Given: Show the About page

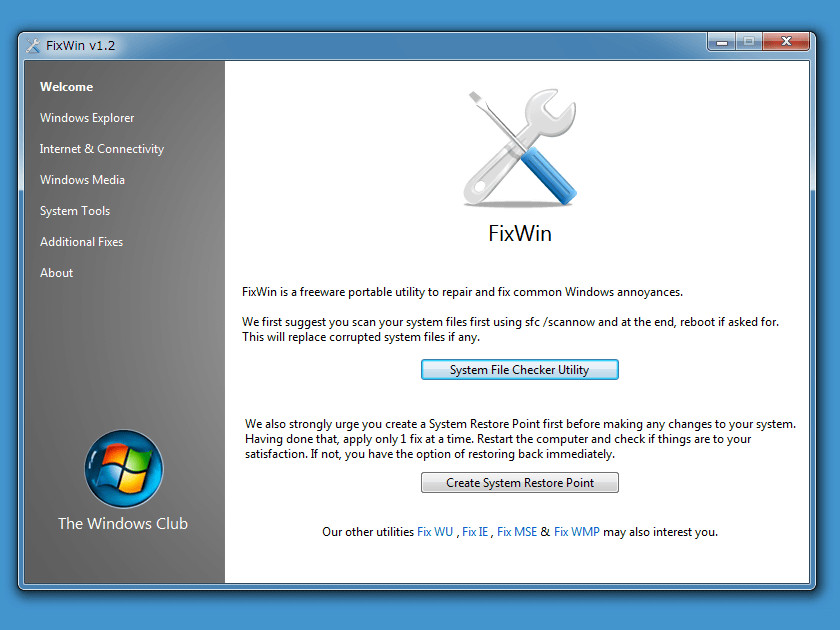Looking at the screenshot, I should 56,273.
